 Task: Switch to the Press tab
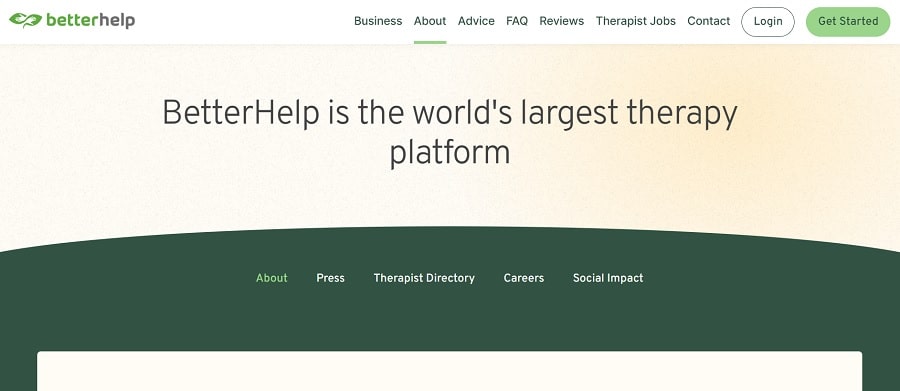pos(330,278)
